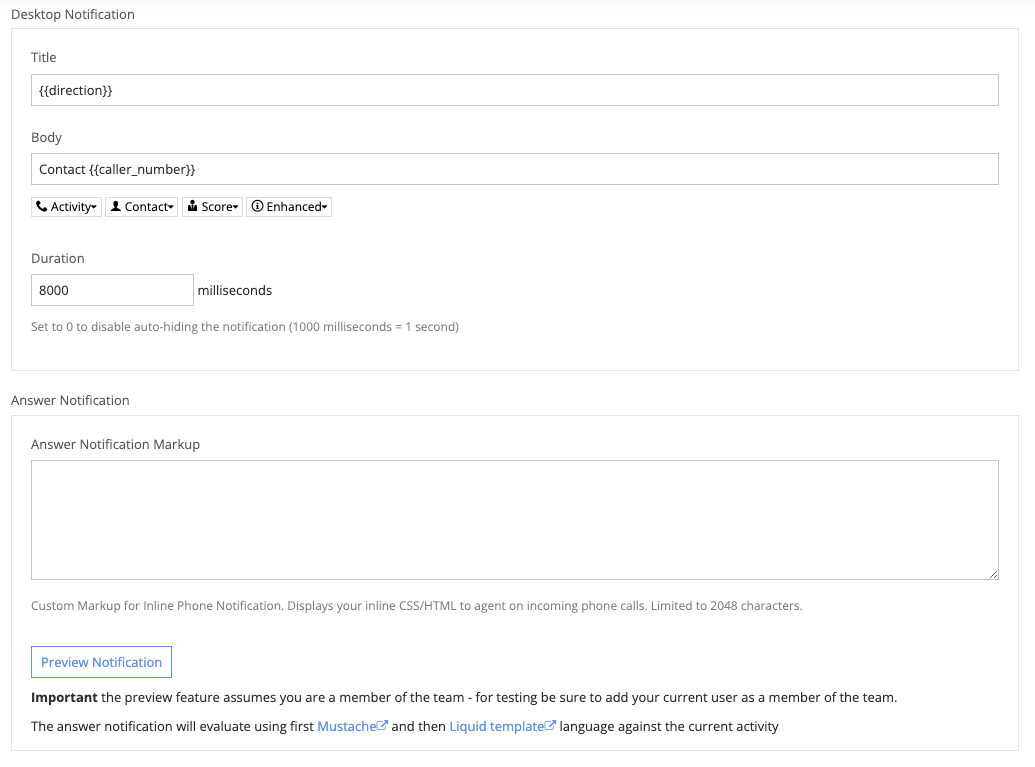Follow the Liquid template link
The height and width of the screenshot is (767, 1035).
point(496,726)
